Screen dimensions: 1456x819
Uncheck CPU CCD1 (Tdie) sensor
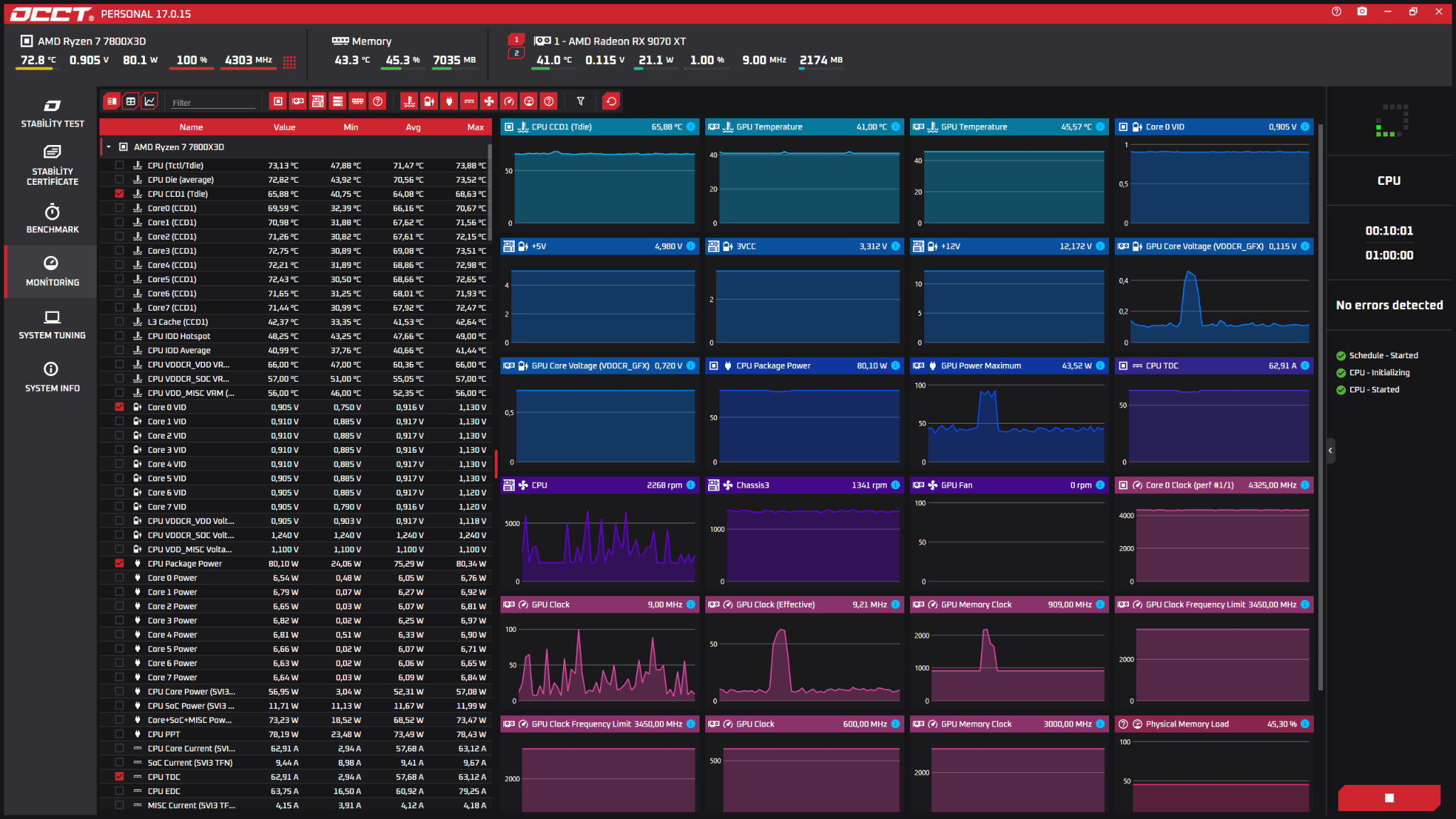(119, 194)
